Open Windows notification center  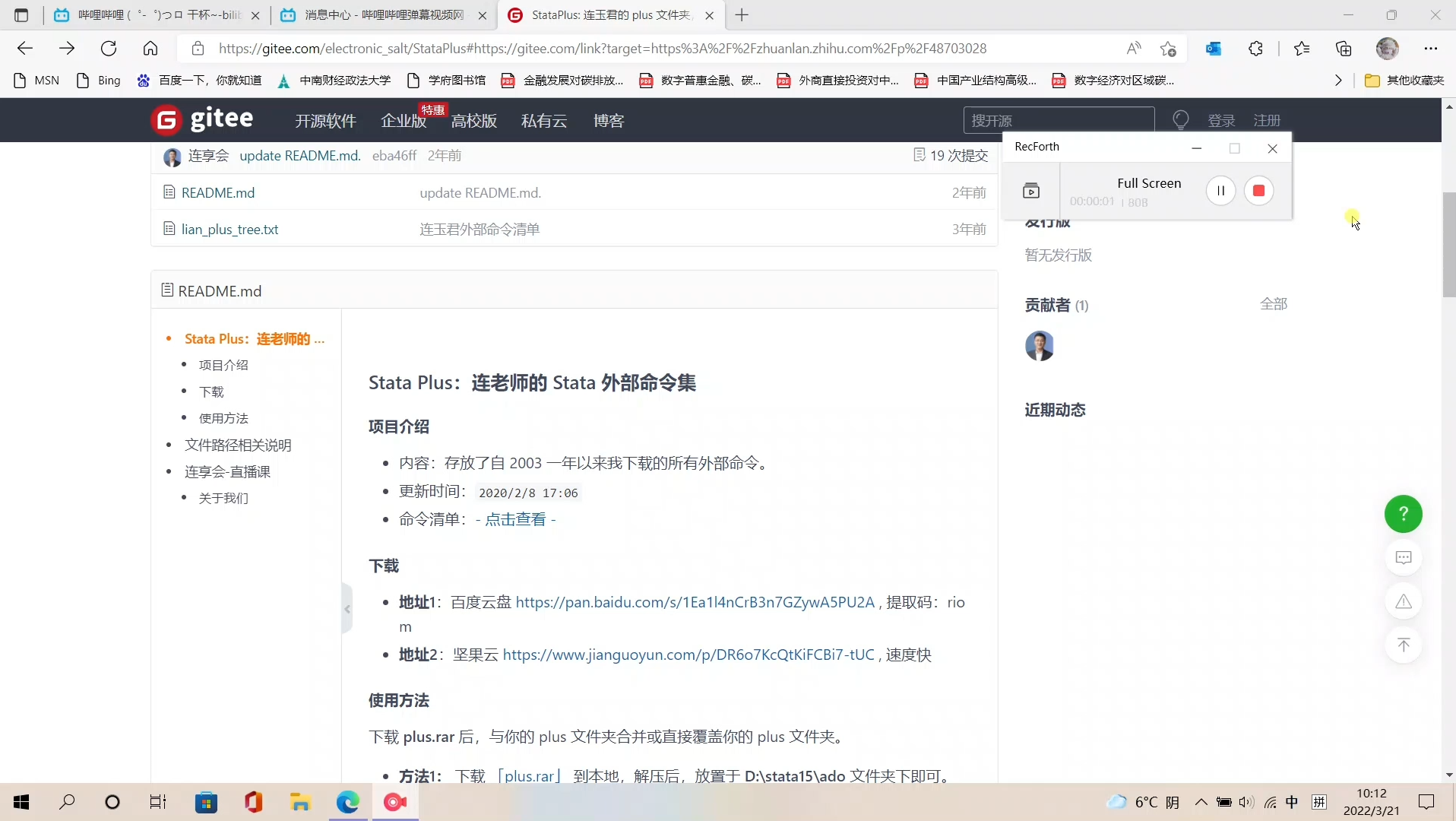(1426, 802)
